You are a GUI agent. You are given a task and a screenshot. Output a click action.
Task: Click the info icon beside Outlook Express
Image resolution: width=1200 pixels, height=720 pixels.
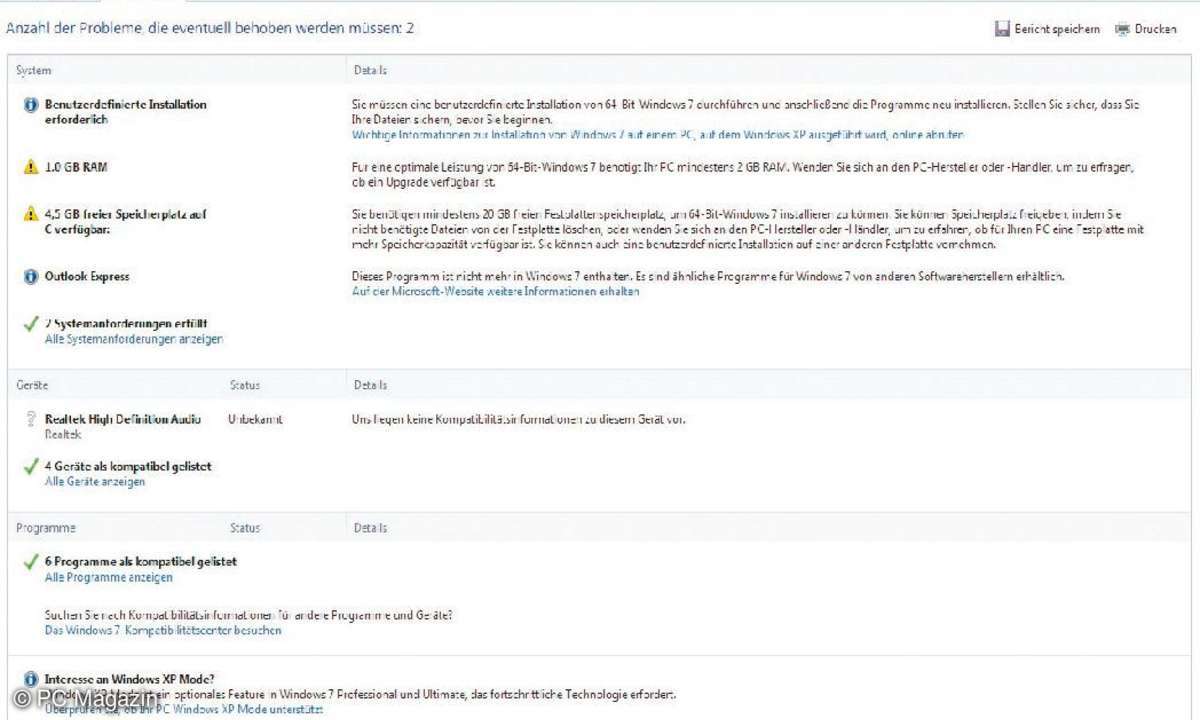pos(31,277)
